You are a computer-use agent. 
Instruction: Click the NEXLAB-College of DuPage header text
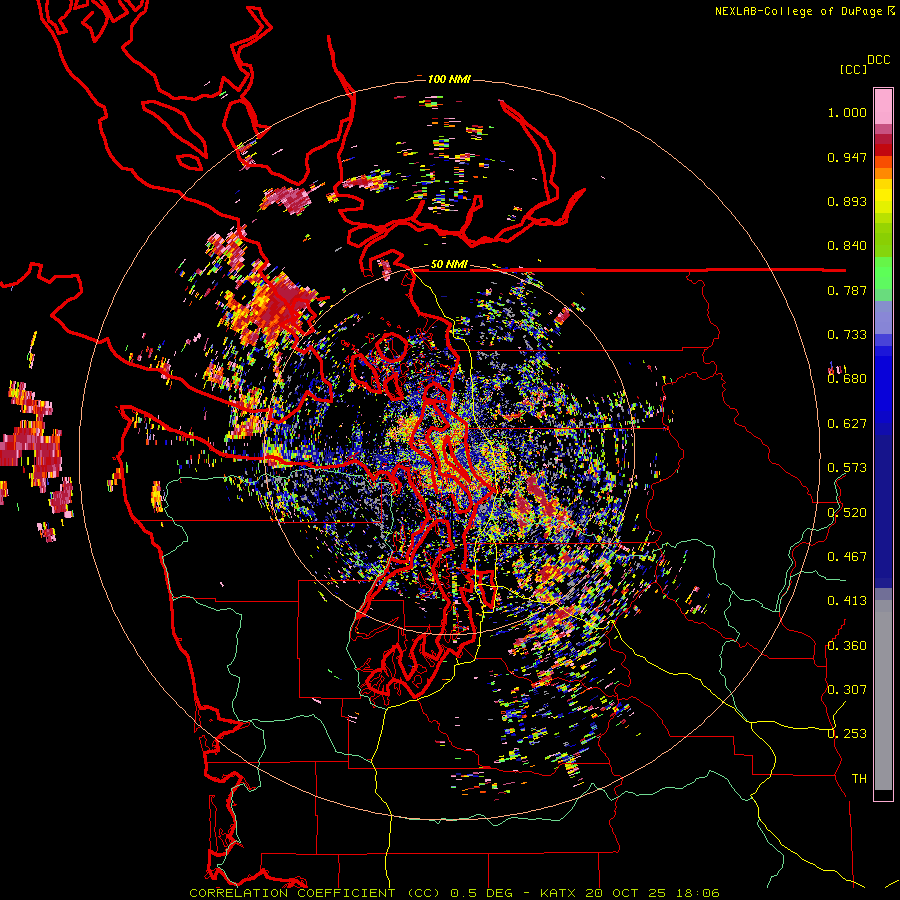[799, 11]
